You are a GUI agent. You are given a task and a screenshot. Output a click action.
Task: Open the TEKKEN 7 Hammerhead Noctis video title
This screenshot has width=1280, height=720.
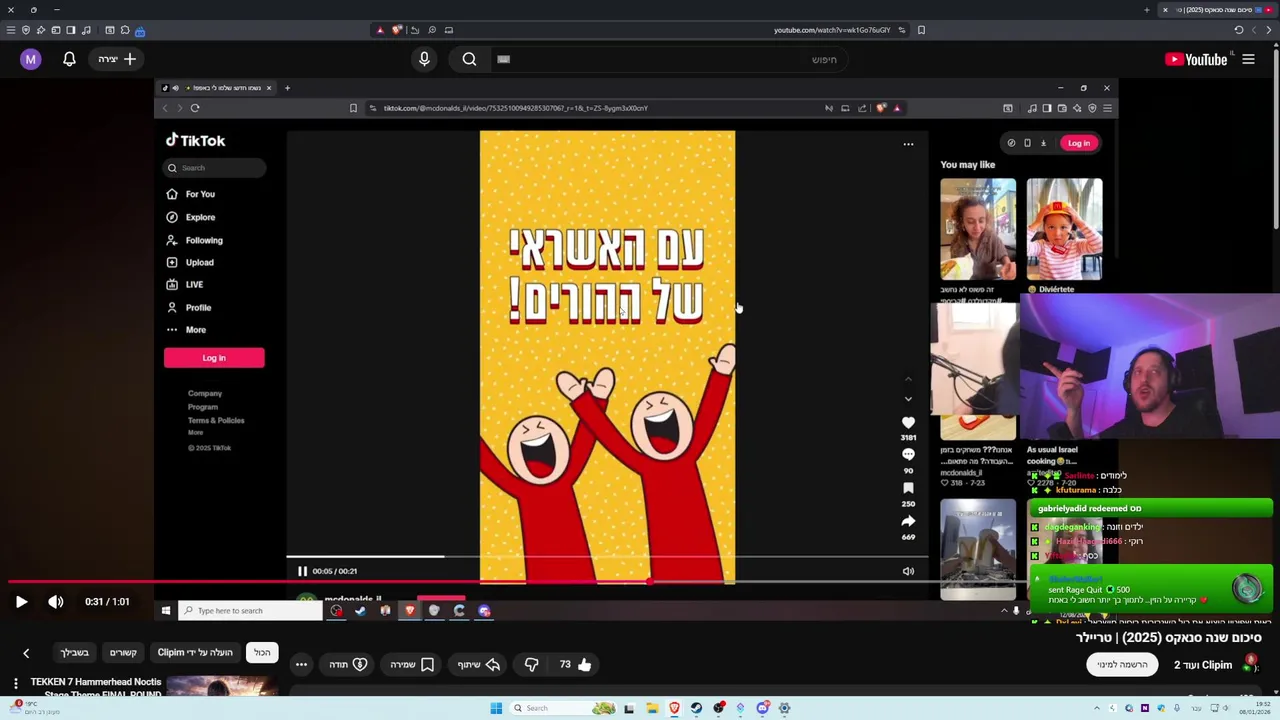[96, 687]
